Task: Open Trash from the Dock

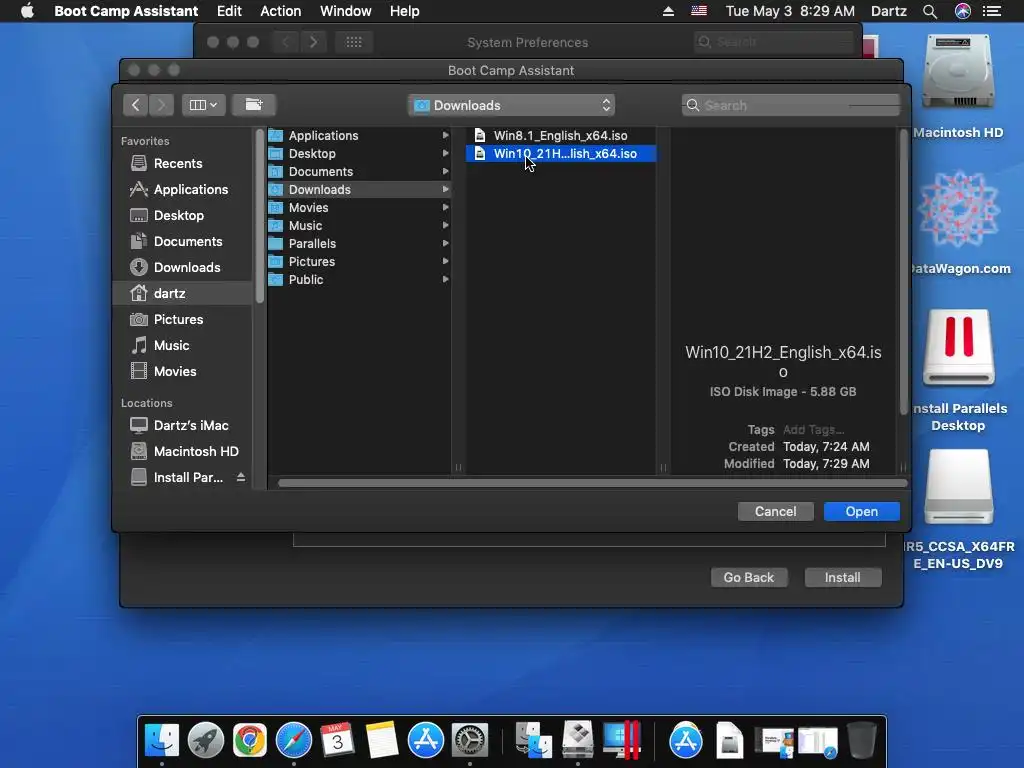Action: (861, 740)
